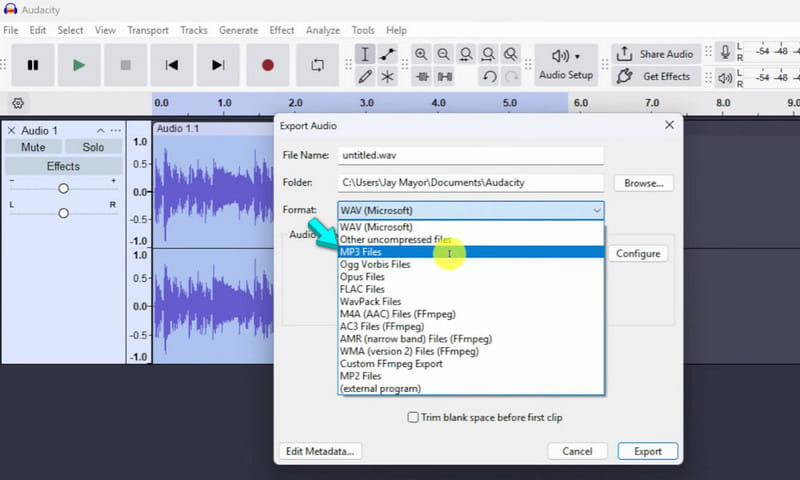The width and height of the screenshot is (800, 480).
Task: Select WavPack Files format option
Action: point(471,301)
